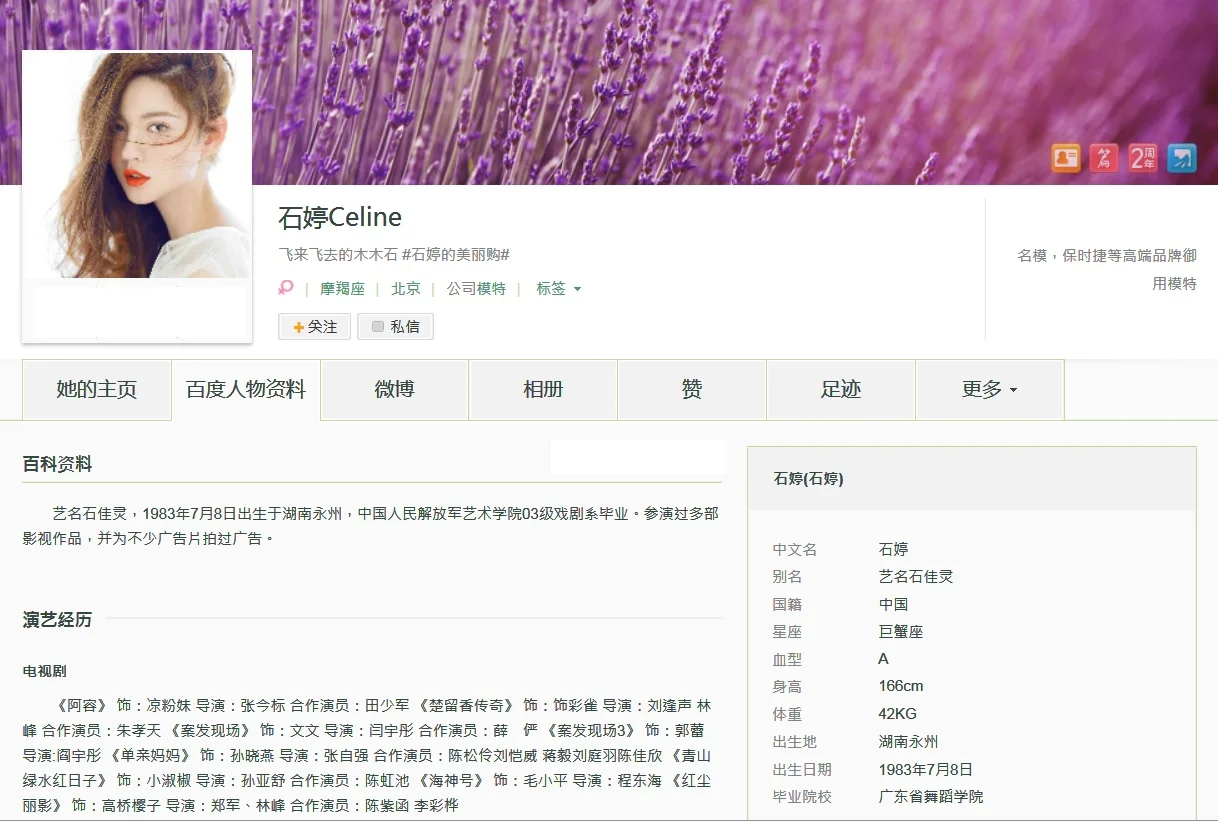Click the 私信 message button
Image resolution: width=1218 pixels, height=822 pixels.
pyautogui.click(x=395, y=326)
